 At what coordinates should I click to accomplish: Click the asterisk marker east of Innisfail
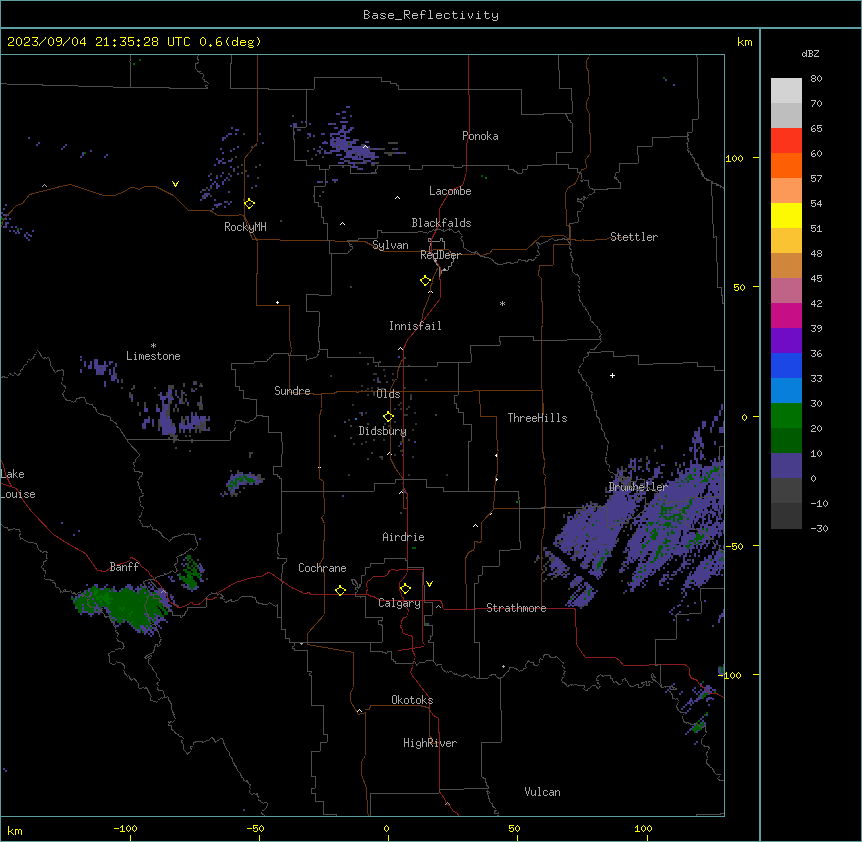point(502,303)
